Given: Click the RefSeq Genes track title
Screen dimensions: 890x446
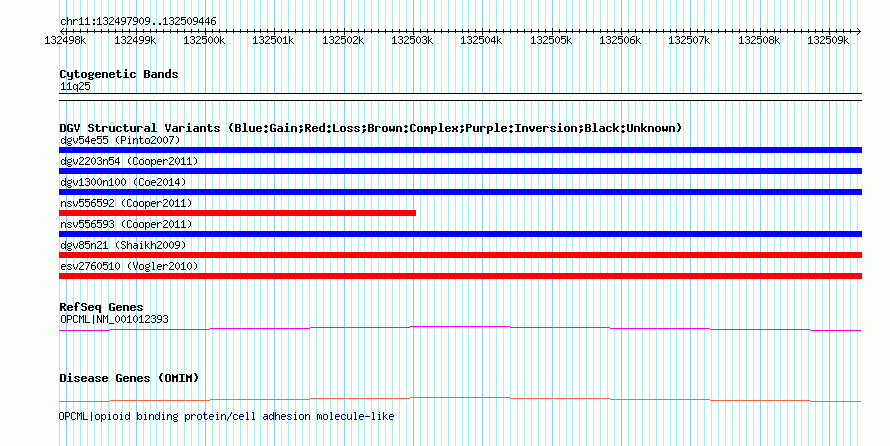Looking at the screenshot, I should pyautogui.click(x=102, y=308).
